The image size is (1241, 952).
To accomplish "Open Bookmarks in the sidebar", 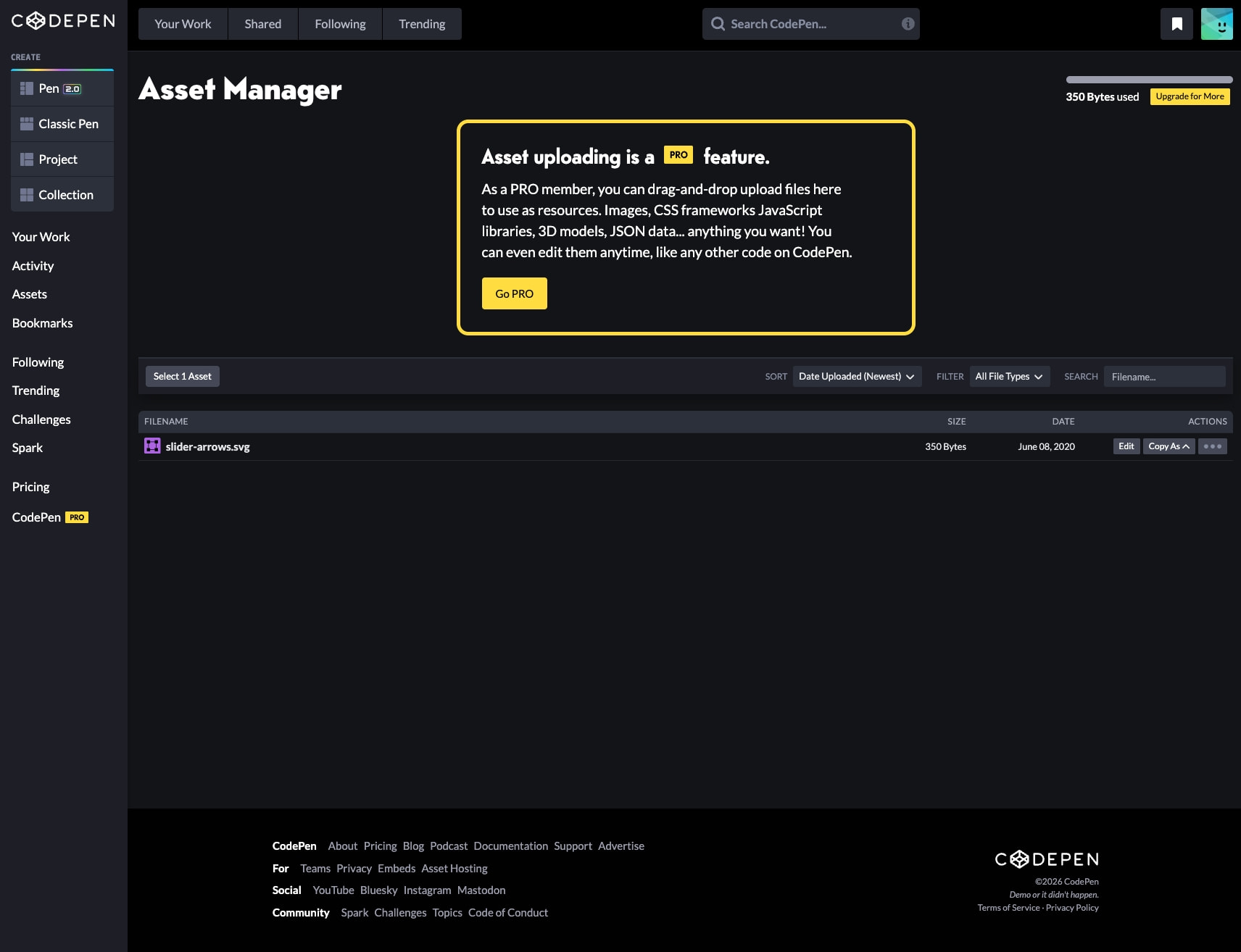I will [43, 323].
